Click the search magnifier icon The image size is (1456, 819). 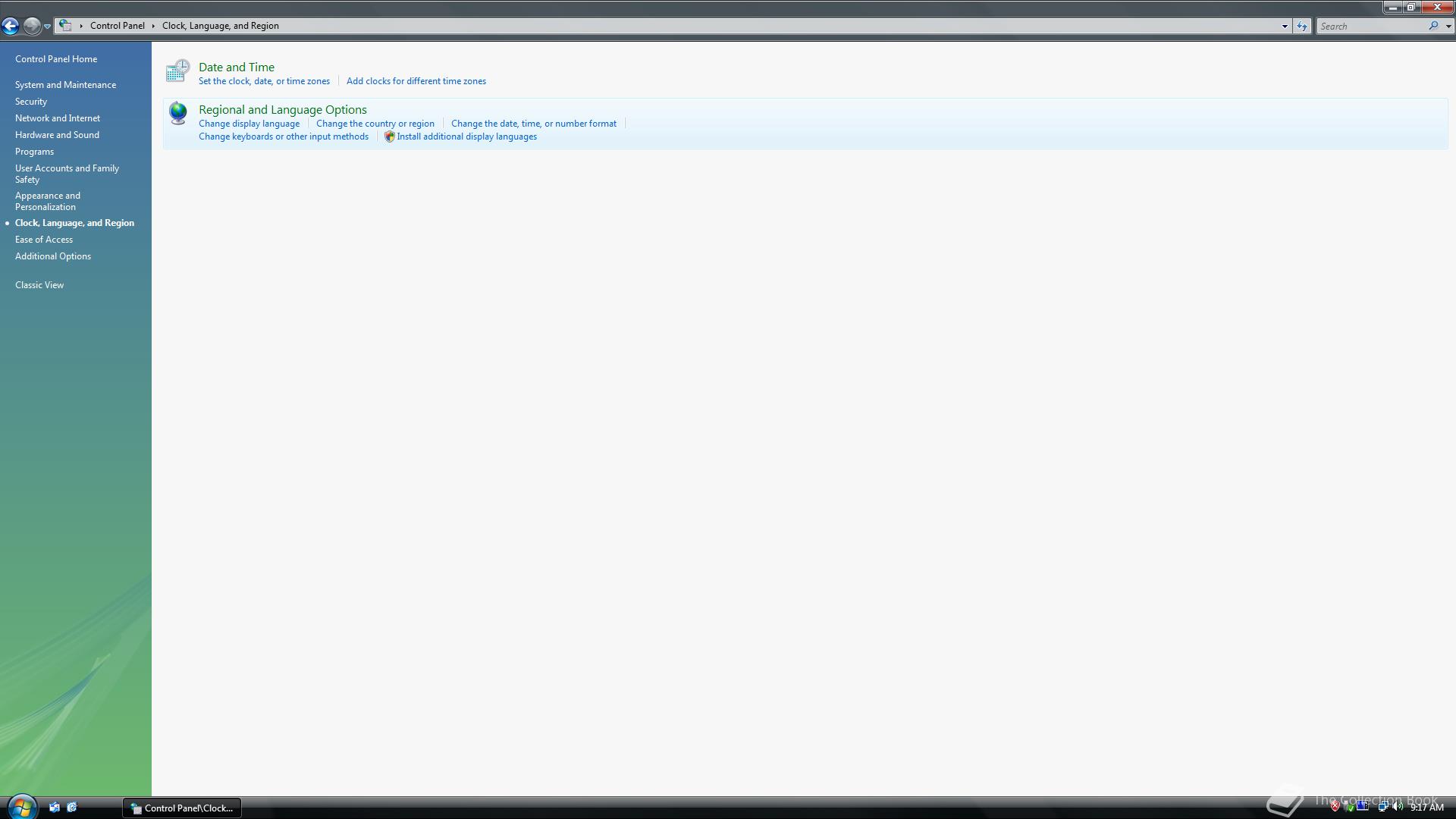point(1433,26)
